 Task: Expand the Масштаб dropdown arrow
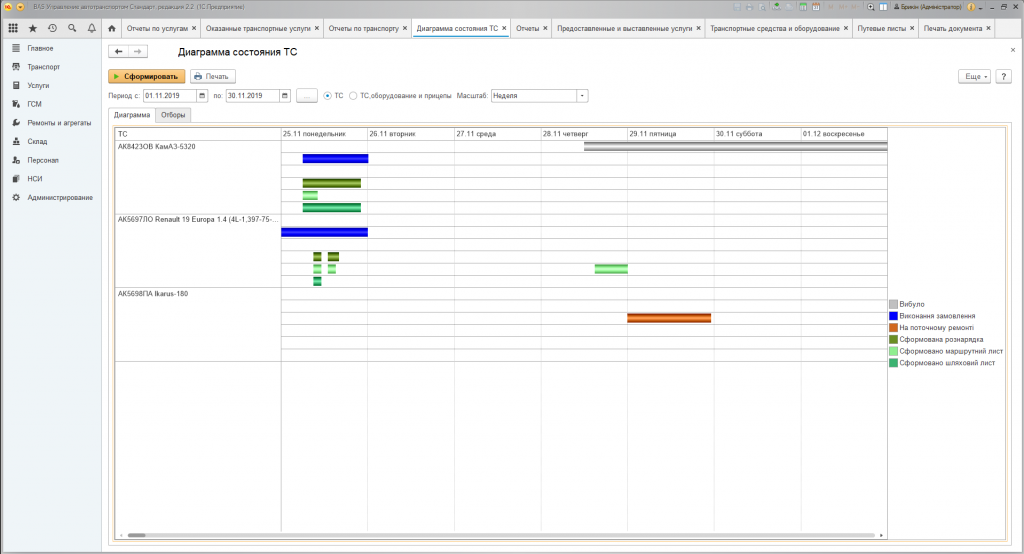pos(582,95)
